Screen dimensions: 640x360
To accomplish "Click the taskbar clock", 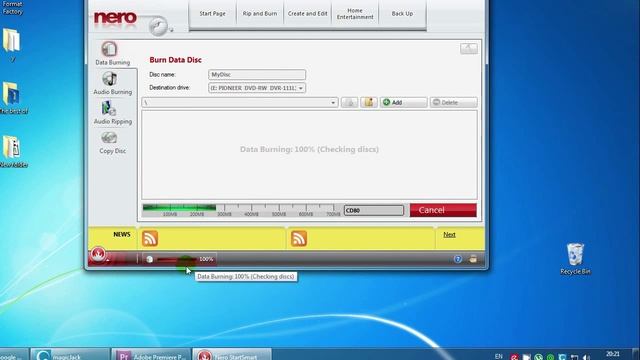I will tap(613, 354).
